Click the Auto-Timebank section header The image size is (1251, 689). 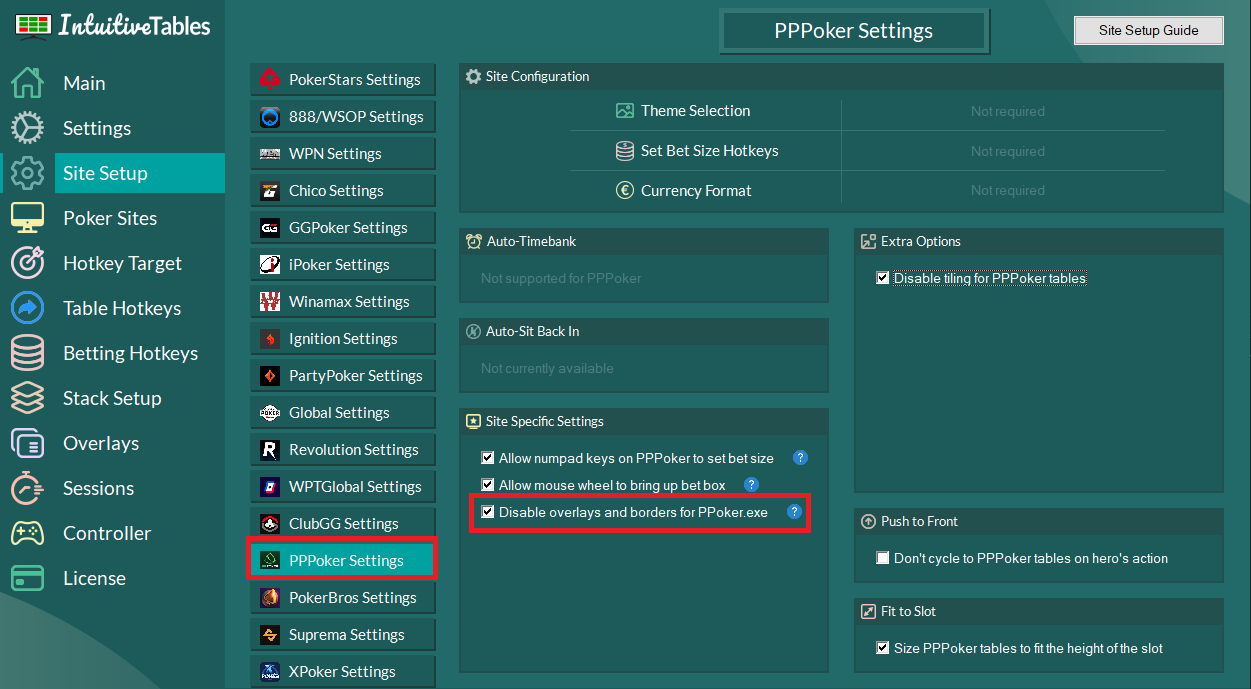[644, 241]
